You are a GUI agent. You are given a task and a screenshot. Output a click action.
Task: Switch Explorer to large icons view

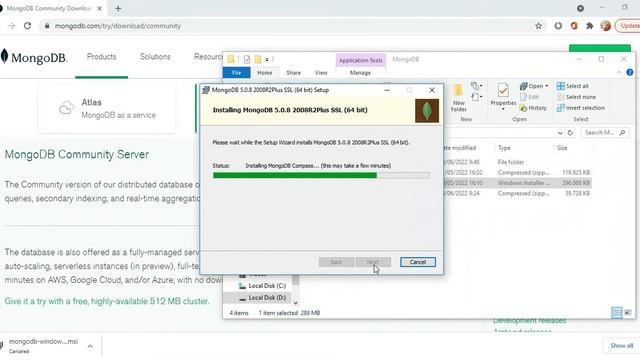628,313
